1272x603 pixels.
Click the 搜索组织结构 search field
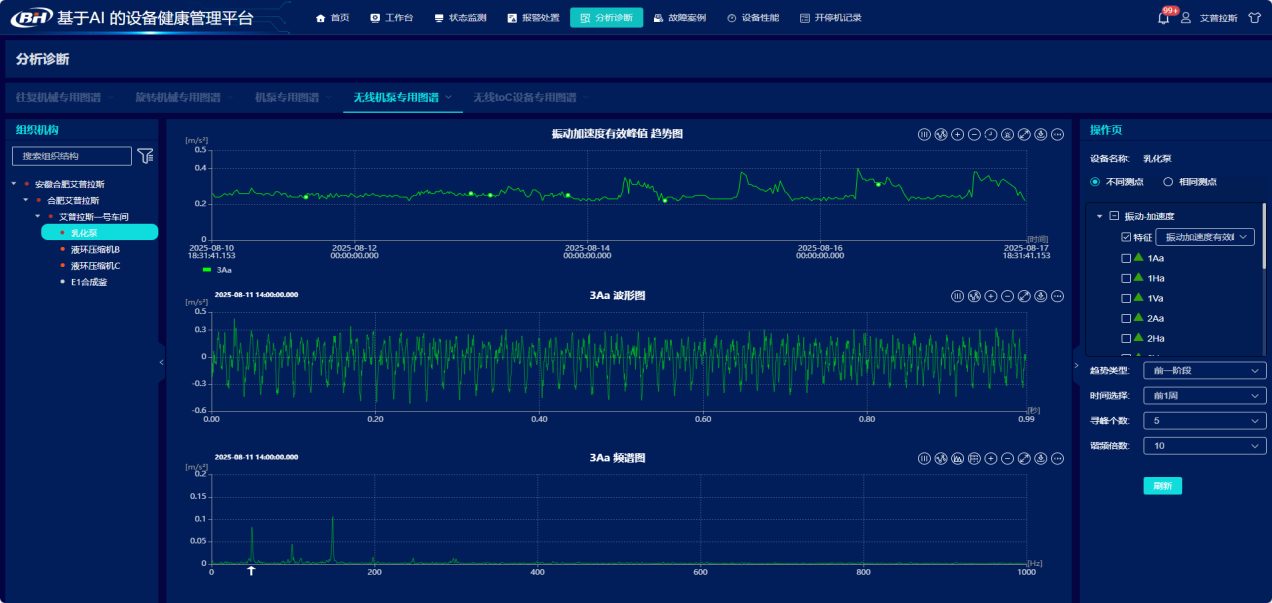[x=71, y=156]
